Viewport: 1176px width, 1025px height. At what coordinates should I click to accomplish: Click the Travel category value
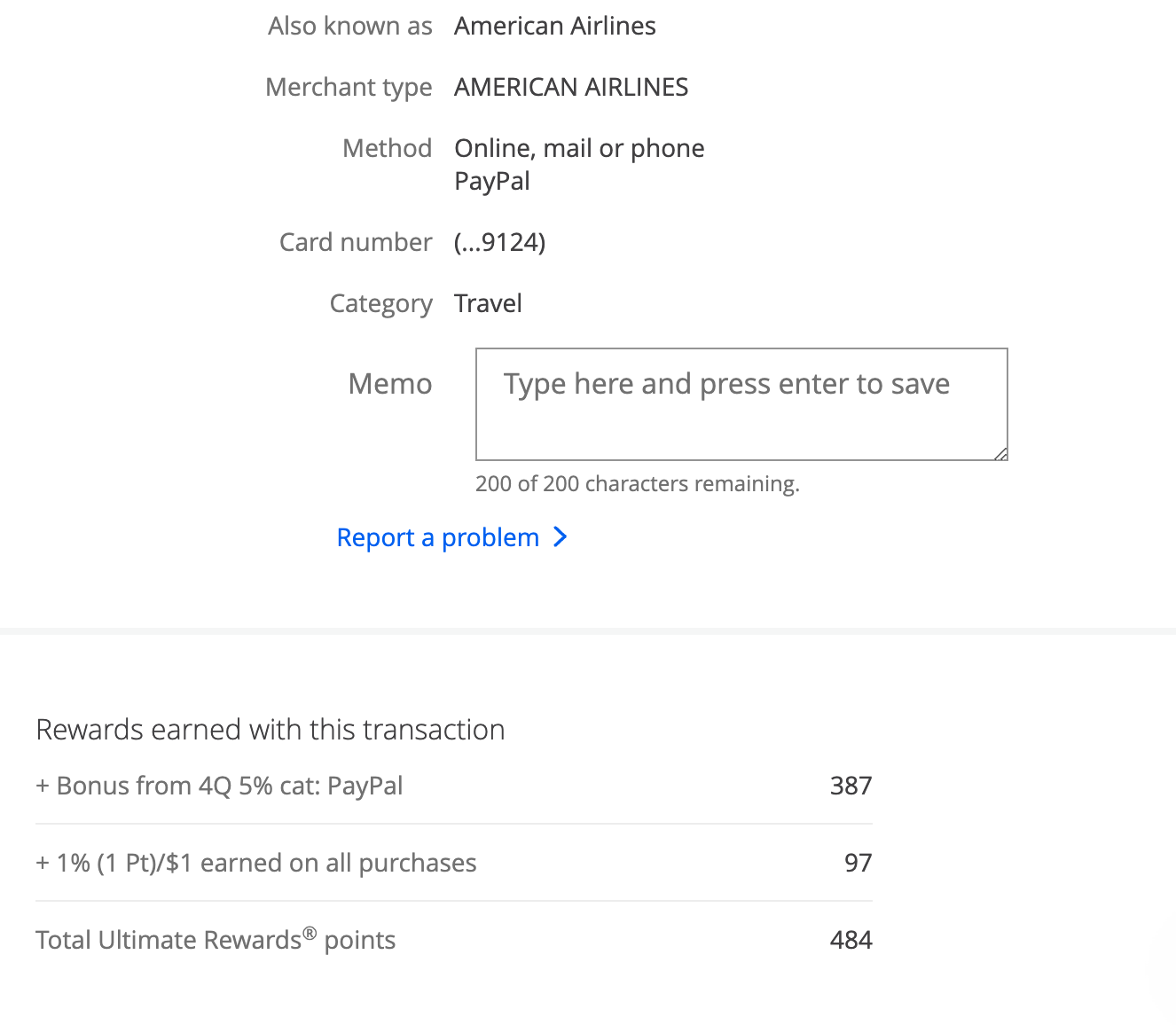(x=488, y=303)
